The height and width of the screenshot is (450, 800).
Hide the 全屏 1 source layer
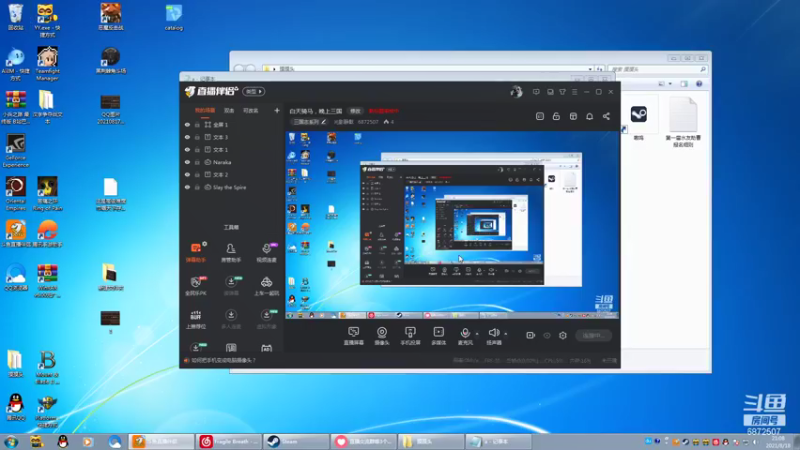click(x=187, y=124)
